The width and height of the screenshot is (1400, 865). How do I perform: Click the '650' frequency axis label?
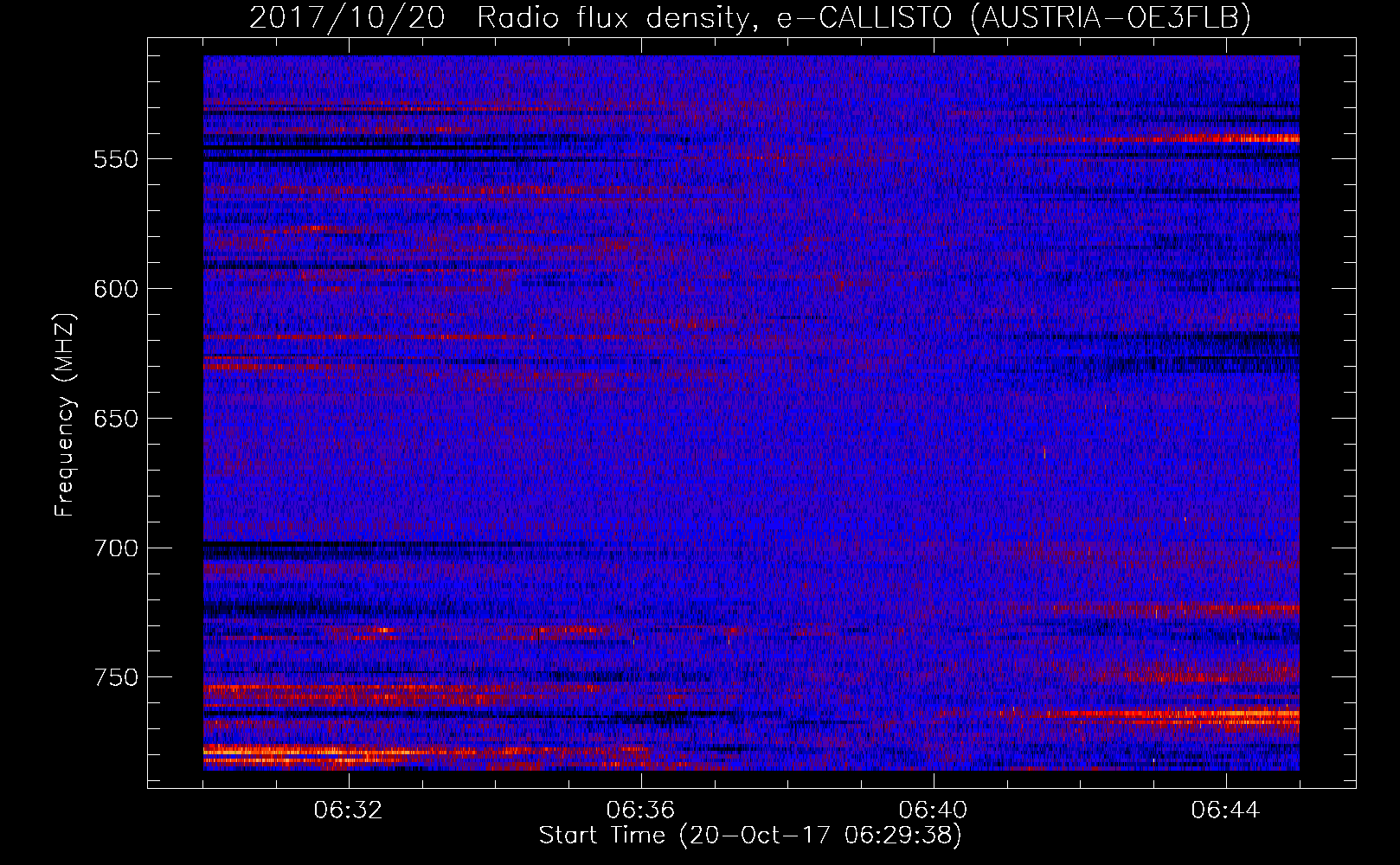click(115, 420)
